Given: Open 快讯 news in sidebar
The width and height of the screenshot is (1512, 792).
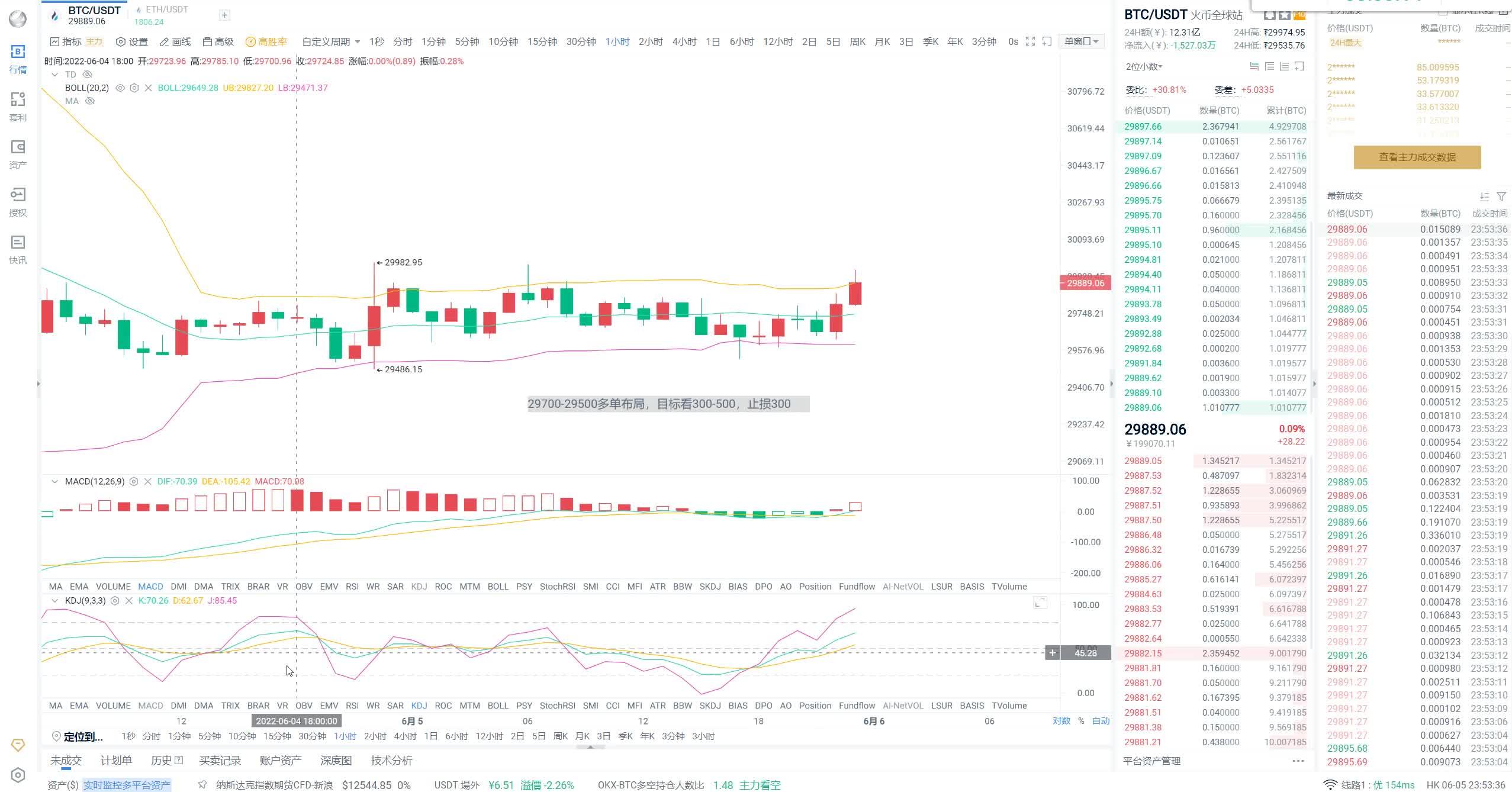Looking at the screenshot, I should coord(18,249).
